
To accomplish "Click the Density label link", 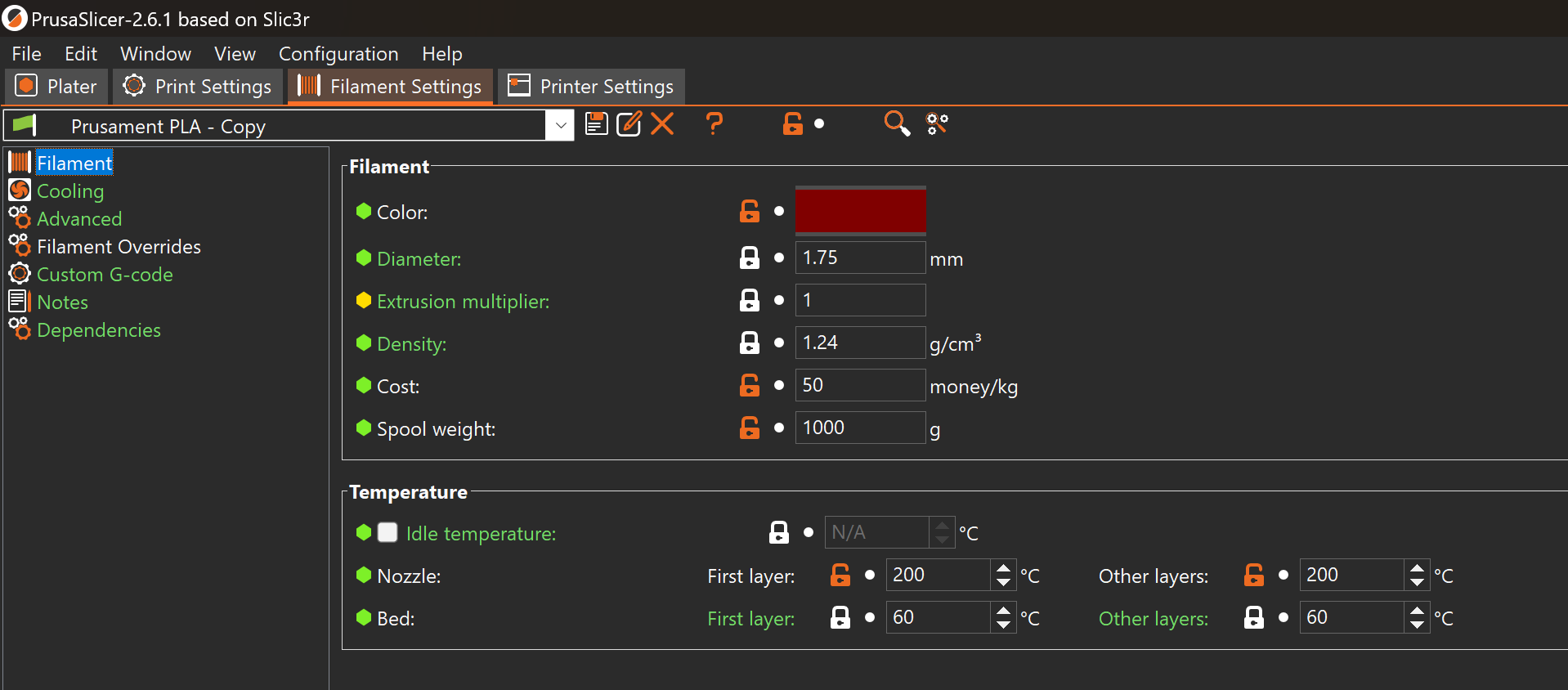I will tap(411, 344).
